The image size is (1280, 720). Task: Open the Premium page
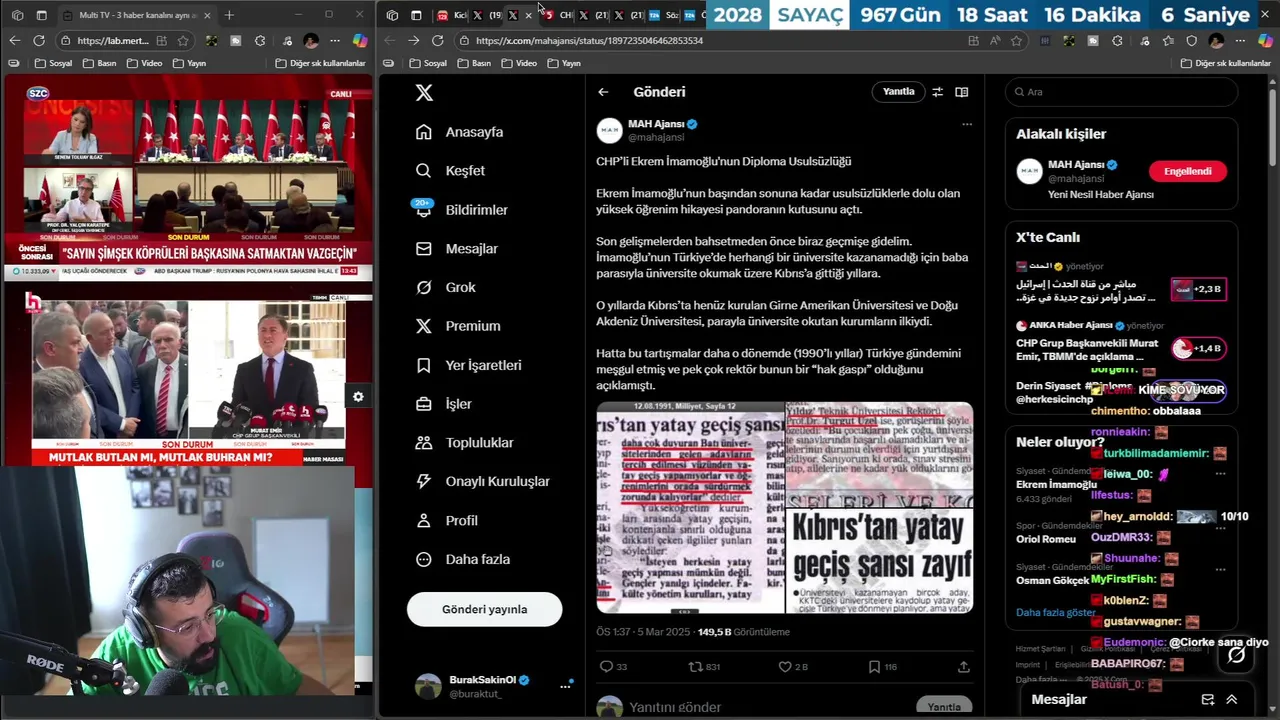point(458,326)
